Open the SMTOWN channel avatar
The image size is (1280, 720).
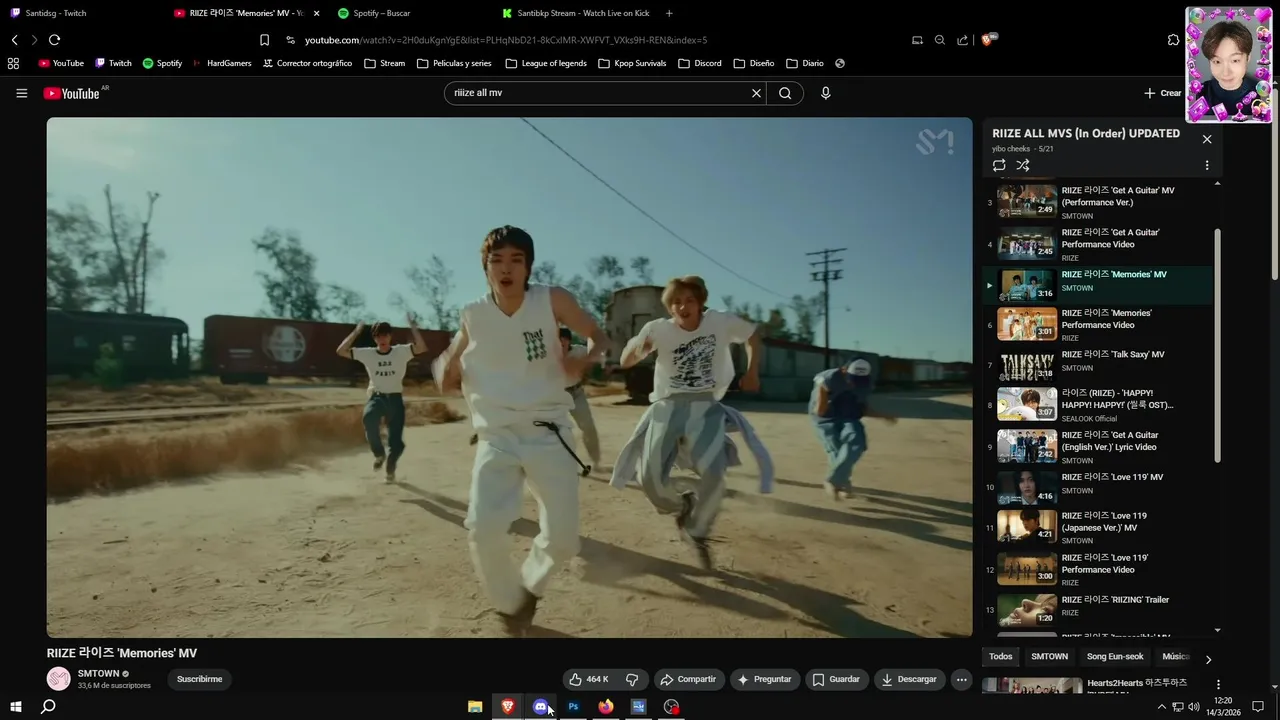(59, 679)
